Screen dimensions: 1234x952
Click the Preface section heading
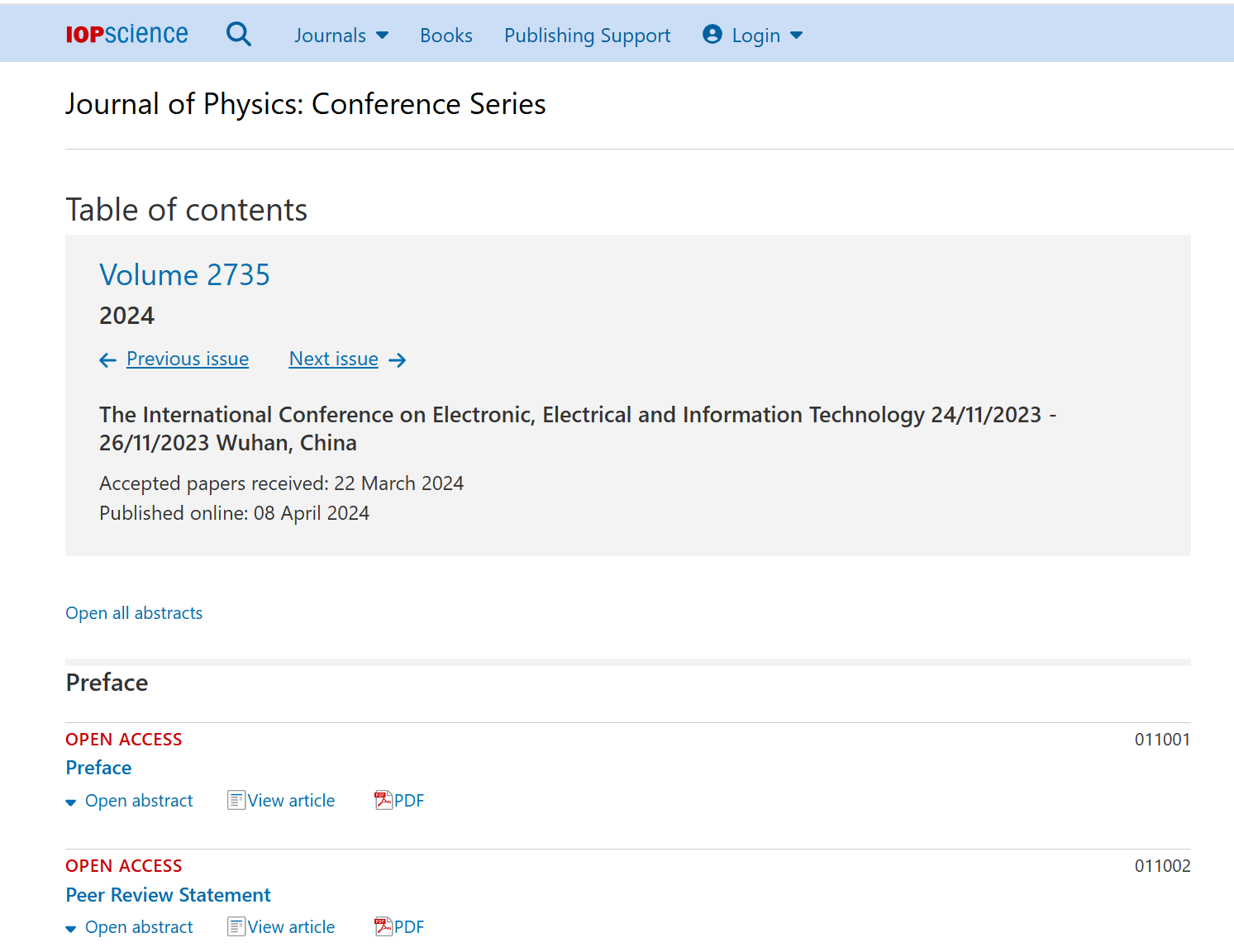[107, 683]
